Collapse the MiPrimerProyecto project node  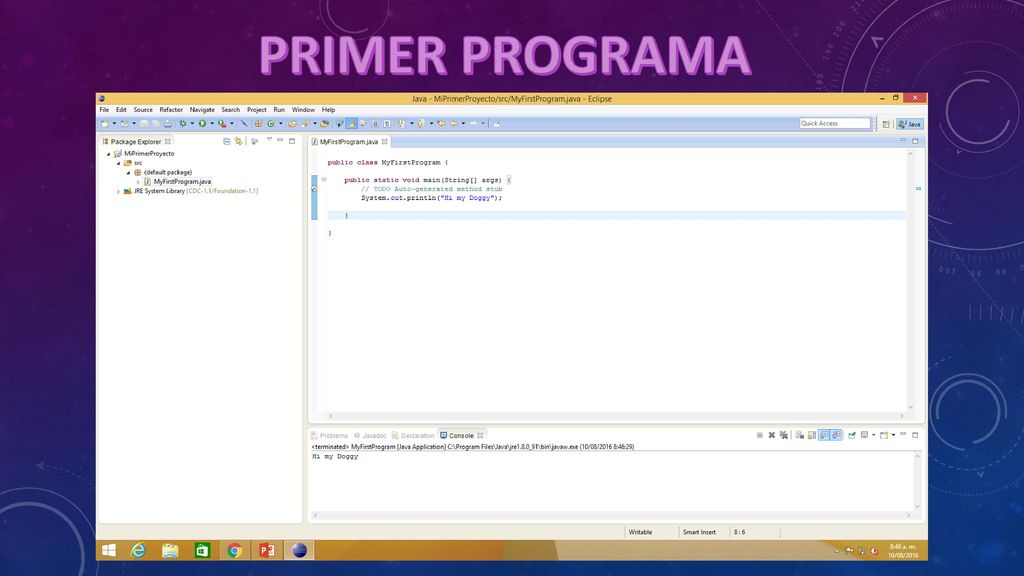(108, 154)
